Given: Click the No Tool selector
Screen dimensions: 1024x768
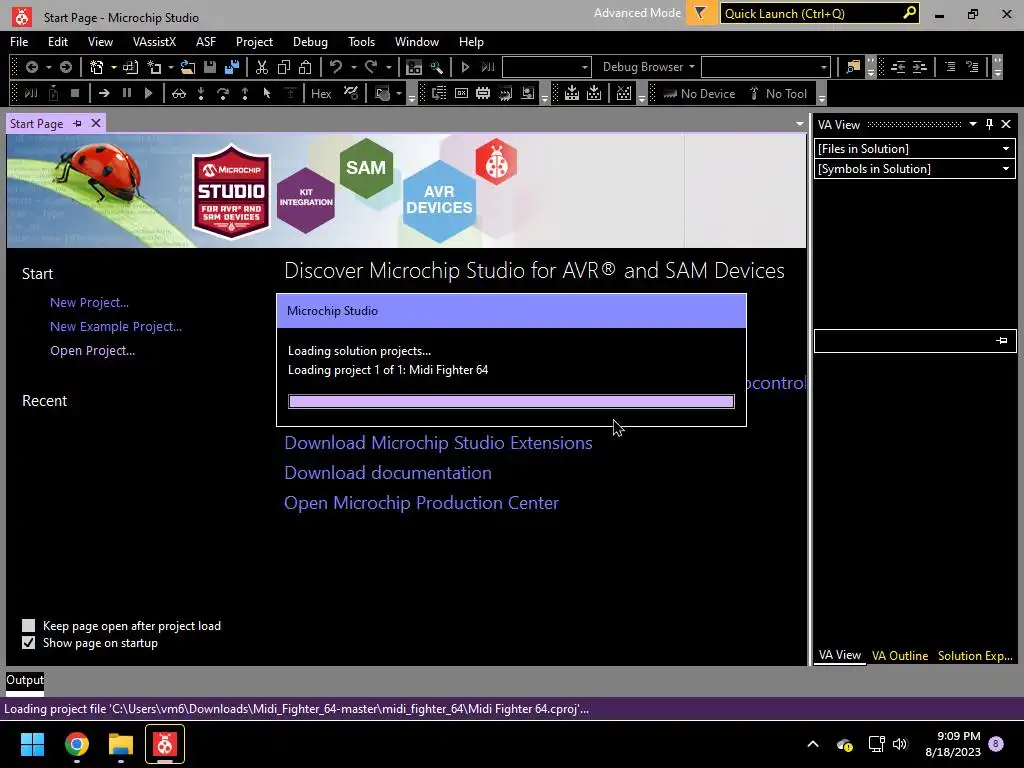Looking at the screenshot, I should click(778, 93).
